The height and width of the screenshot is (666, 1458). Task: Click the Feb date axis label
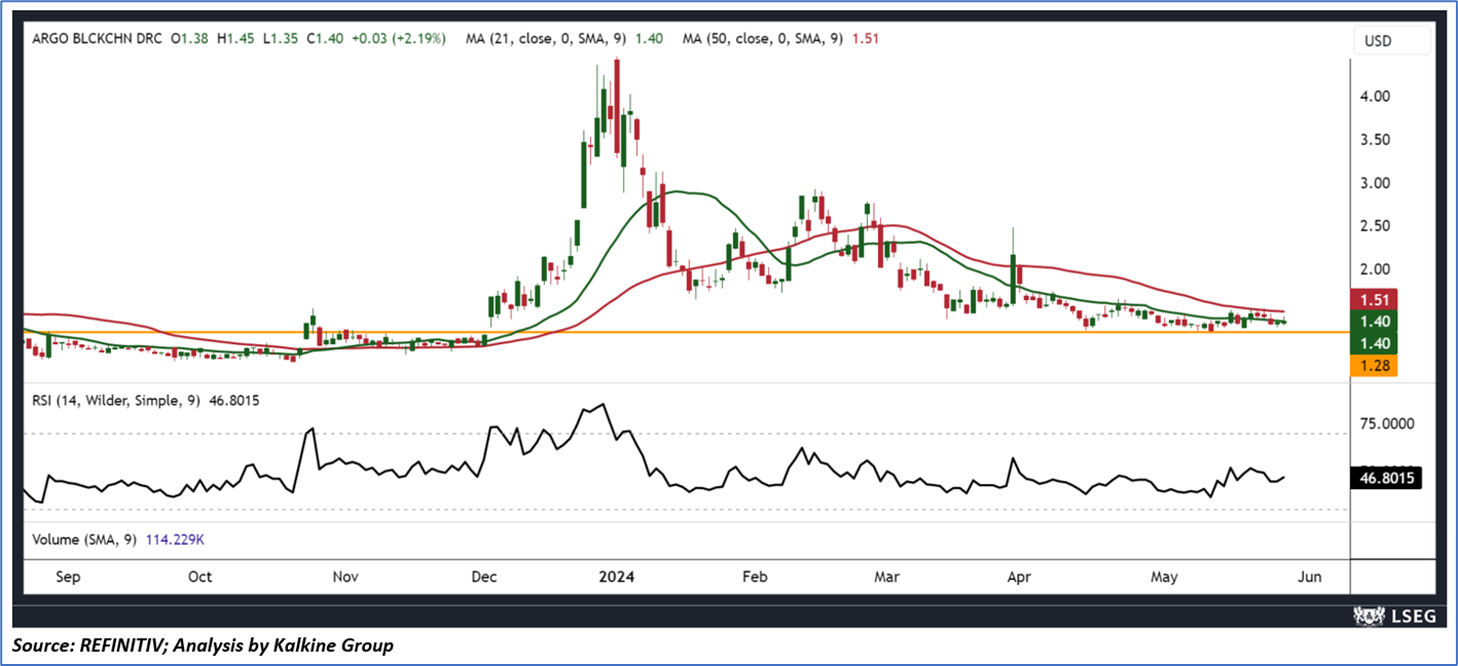click(755, 577)
